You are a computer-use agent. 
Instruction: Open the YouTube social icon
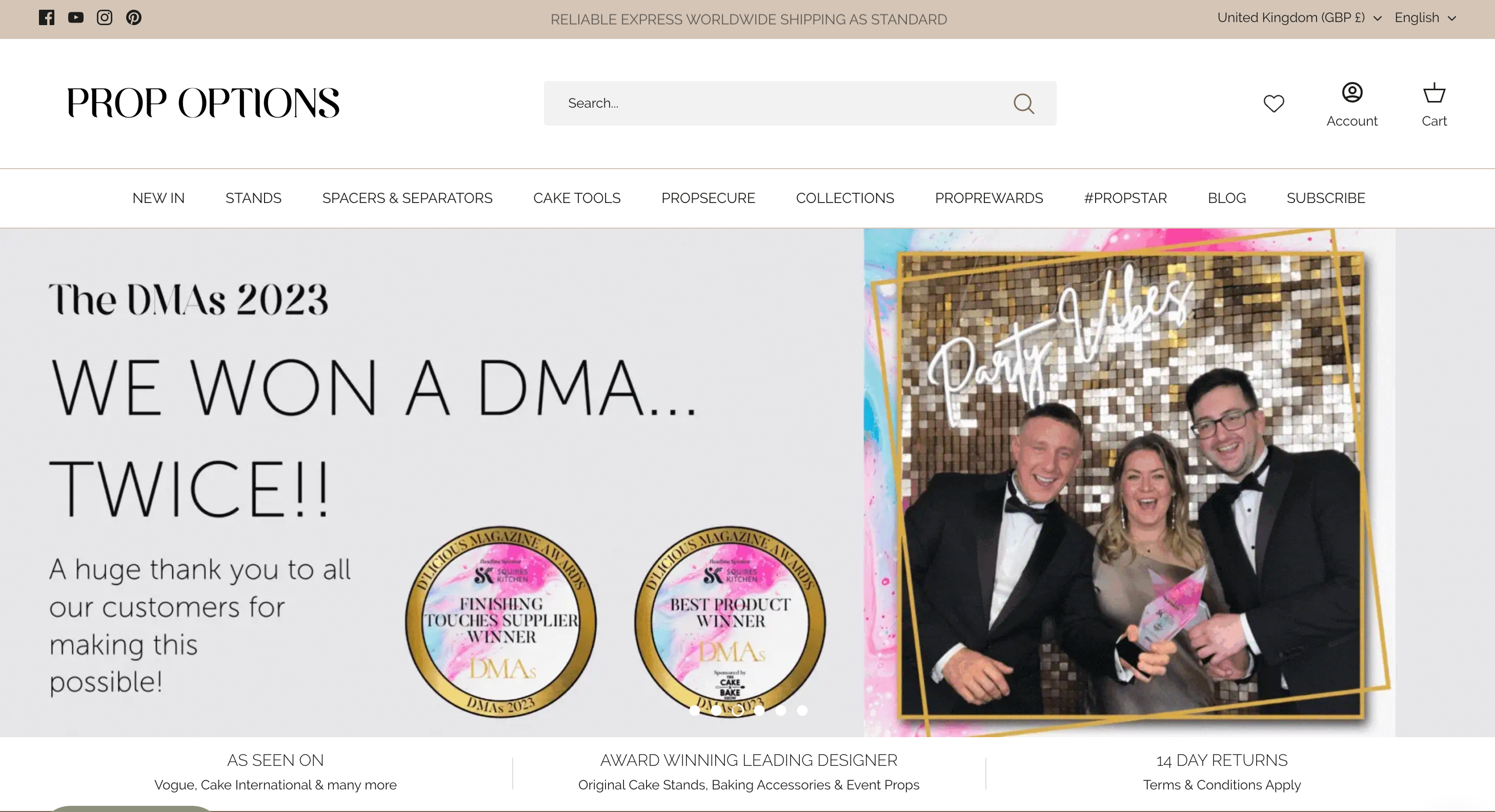point(75,17)
